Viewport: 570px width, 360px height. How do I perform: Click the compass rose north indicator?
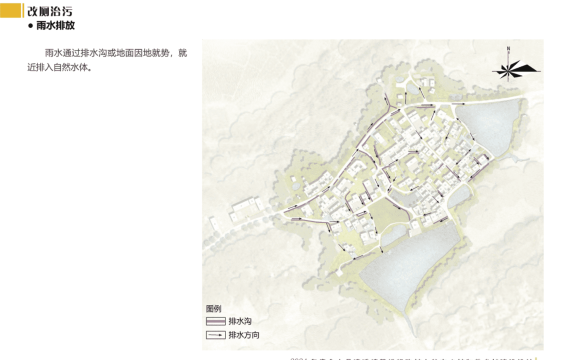[x=515, y=64]
